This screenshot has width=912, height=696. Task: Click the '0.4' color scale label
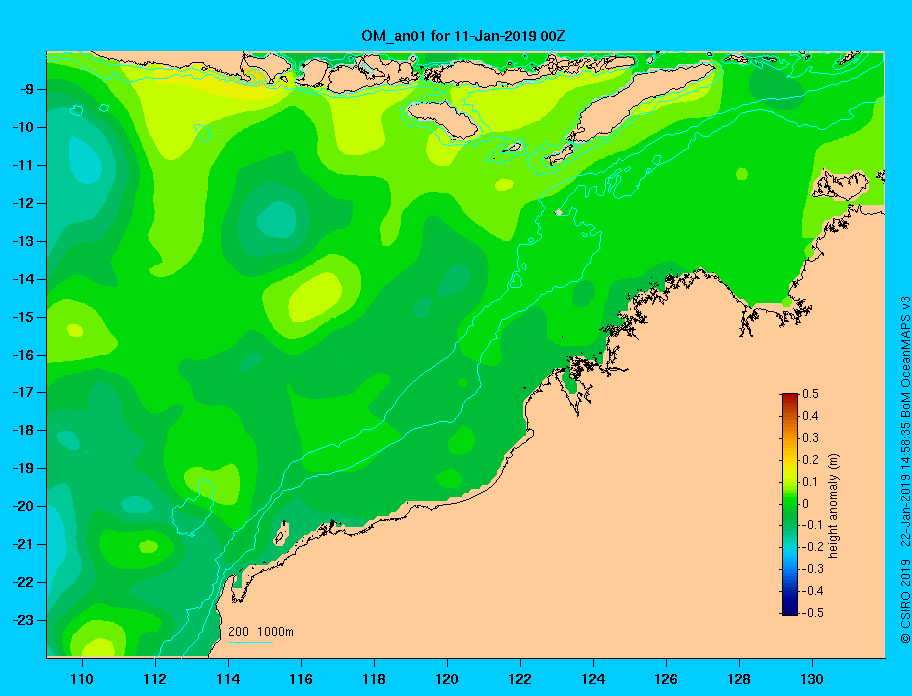pos(810,416)
